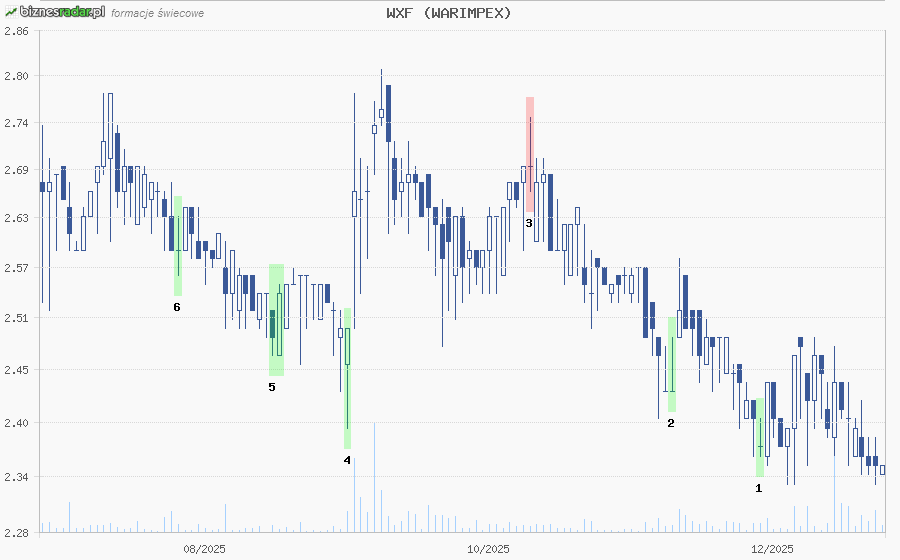The height and width of the screenshot is (560, 900).
Task: Click pattern marker number 5
Action: (x=271, y=387)
